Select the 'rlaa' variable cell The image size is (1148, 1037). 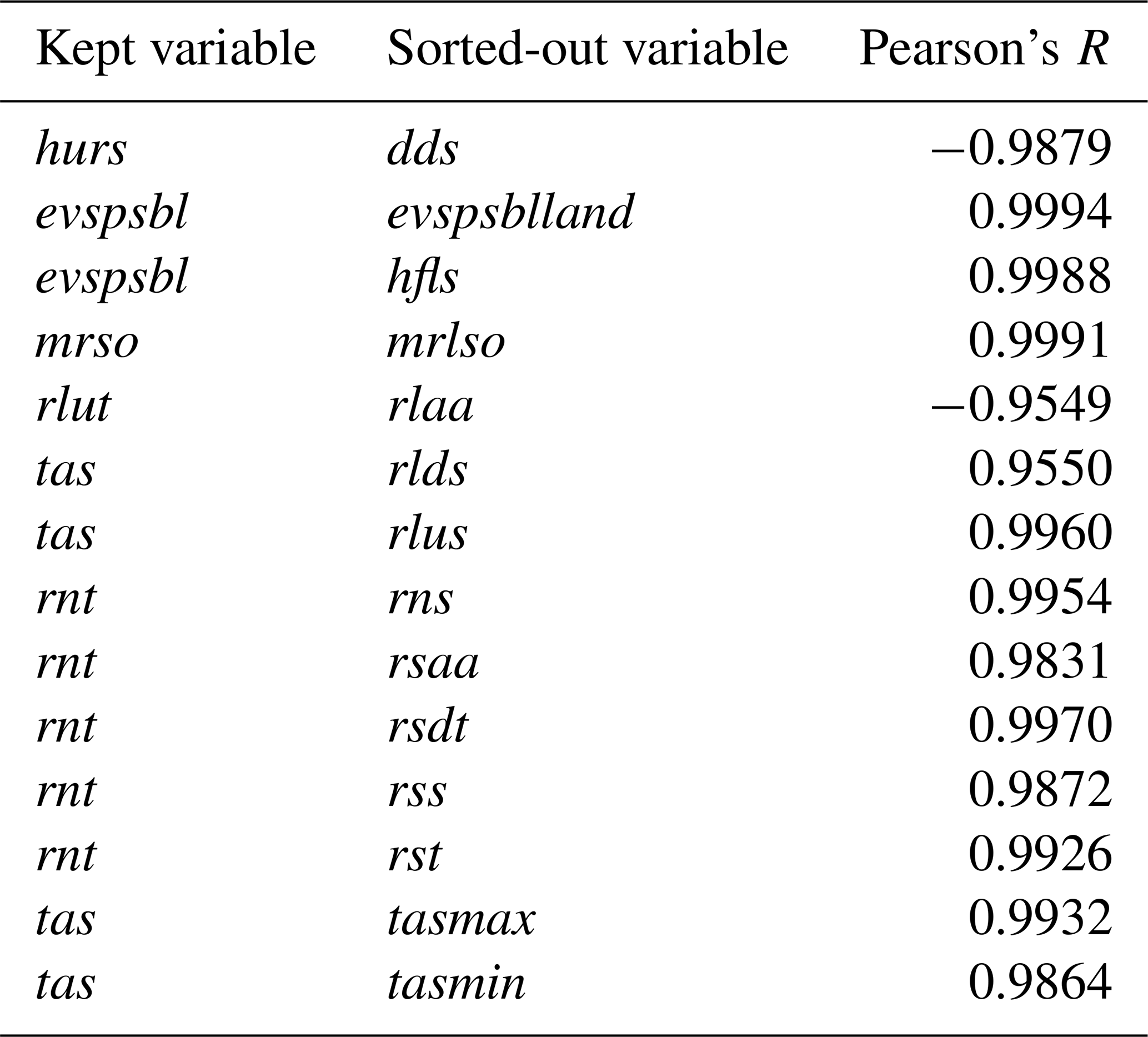pos(430,405)
